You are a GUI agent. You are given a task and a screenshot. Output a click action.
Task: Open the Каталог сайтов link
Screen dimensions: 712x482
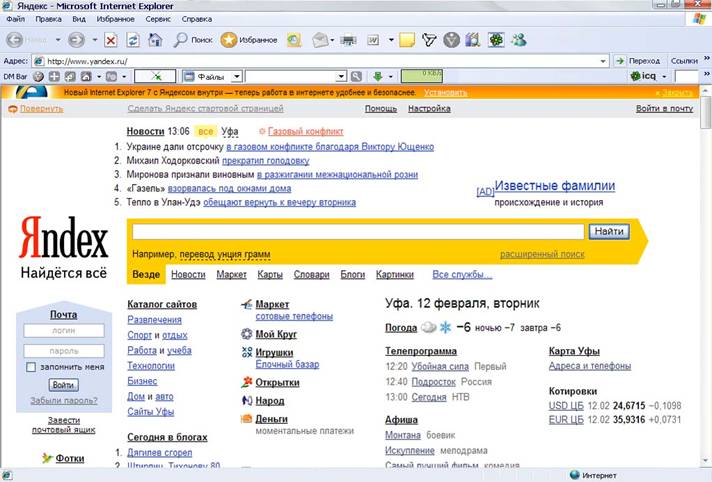tap(162, 304)
